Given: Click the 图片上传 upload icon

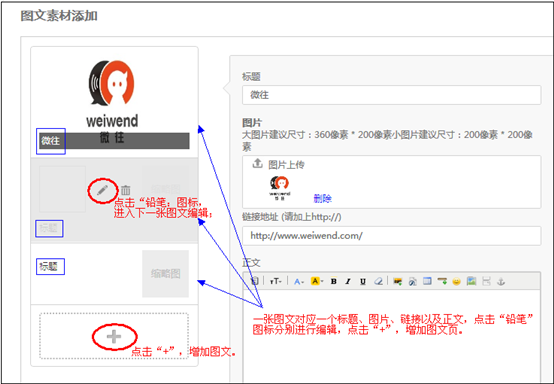Looking at the screenshot, I should coord(257,164).
